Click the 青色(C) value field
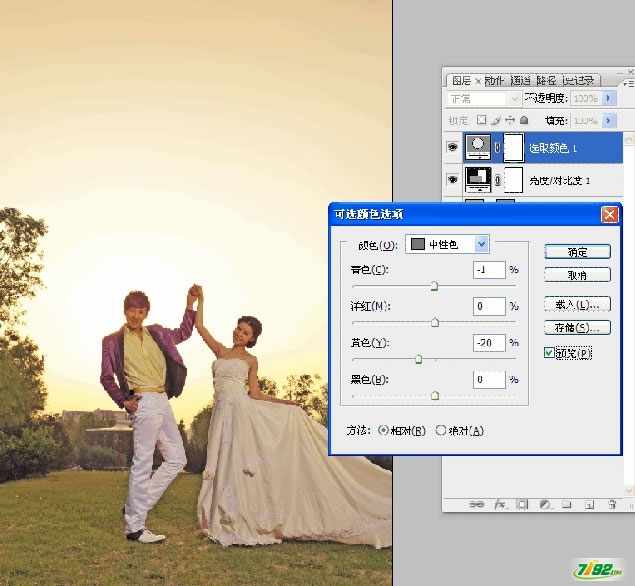 [489, 270]
